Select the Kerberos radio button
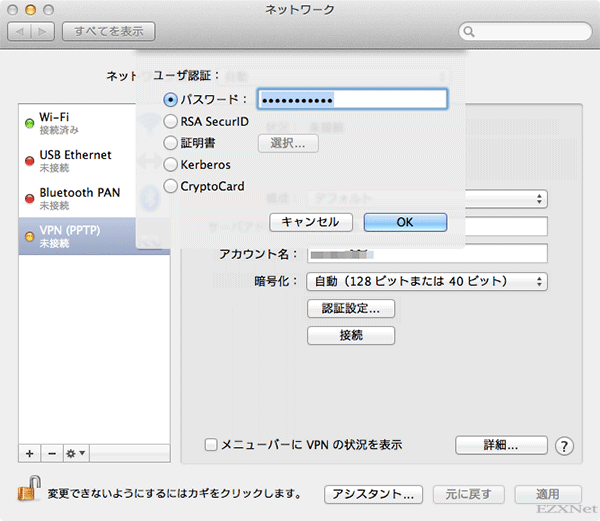The image size is (600, 521). pyautogui.click(x=170, y=165)
